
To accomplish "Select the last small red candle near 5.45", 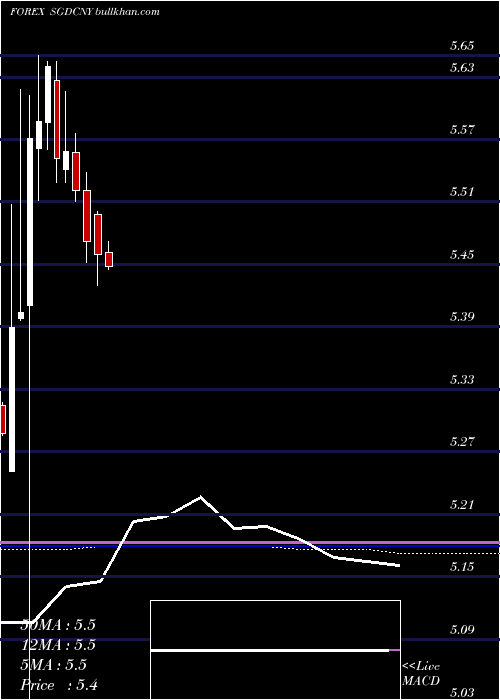I will tap(109, 259).
